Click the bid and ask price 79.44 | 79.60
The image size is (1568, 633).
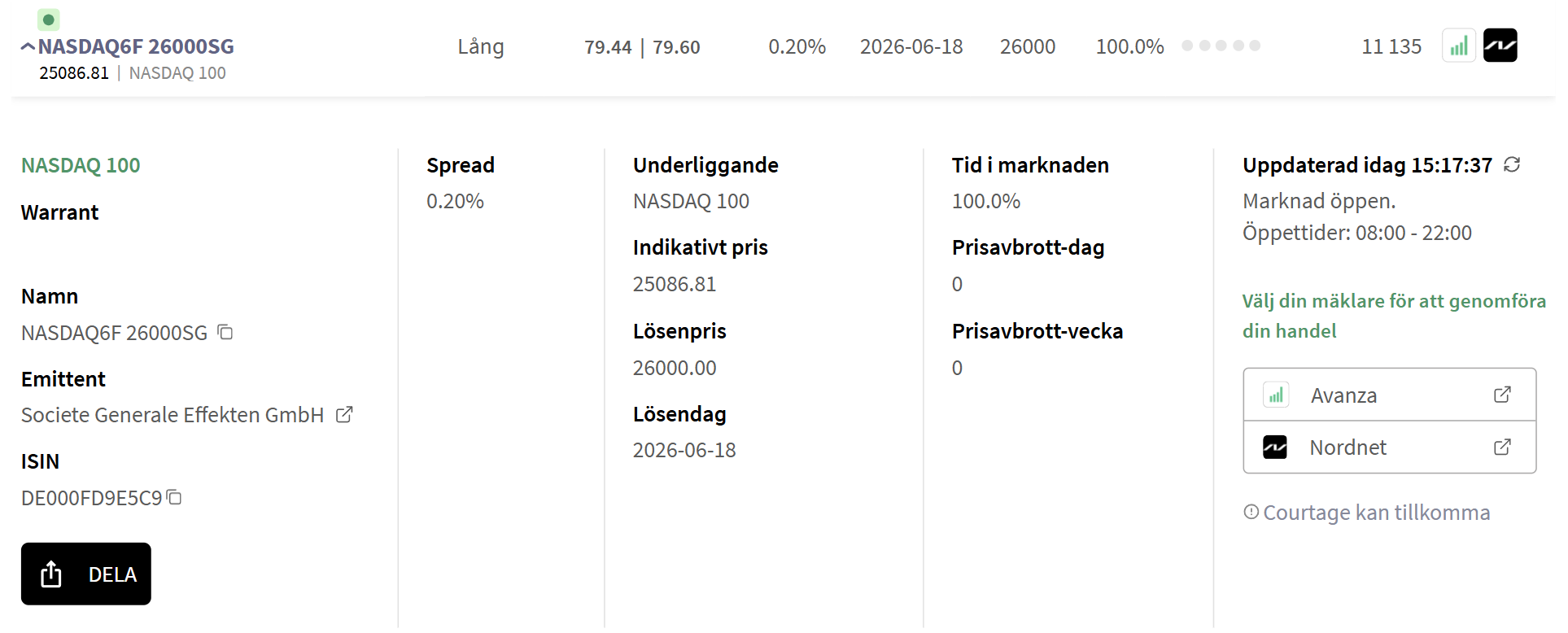642,47
